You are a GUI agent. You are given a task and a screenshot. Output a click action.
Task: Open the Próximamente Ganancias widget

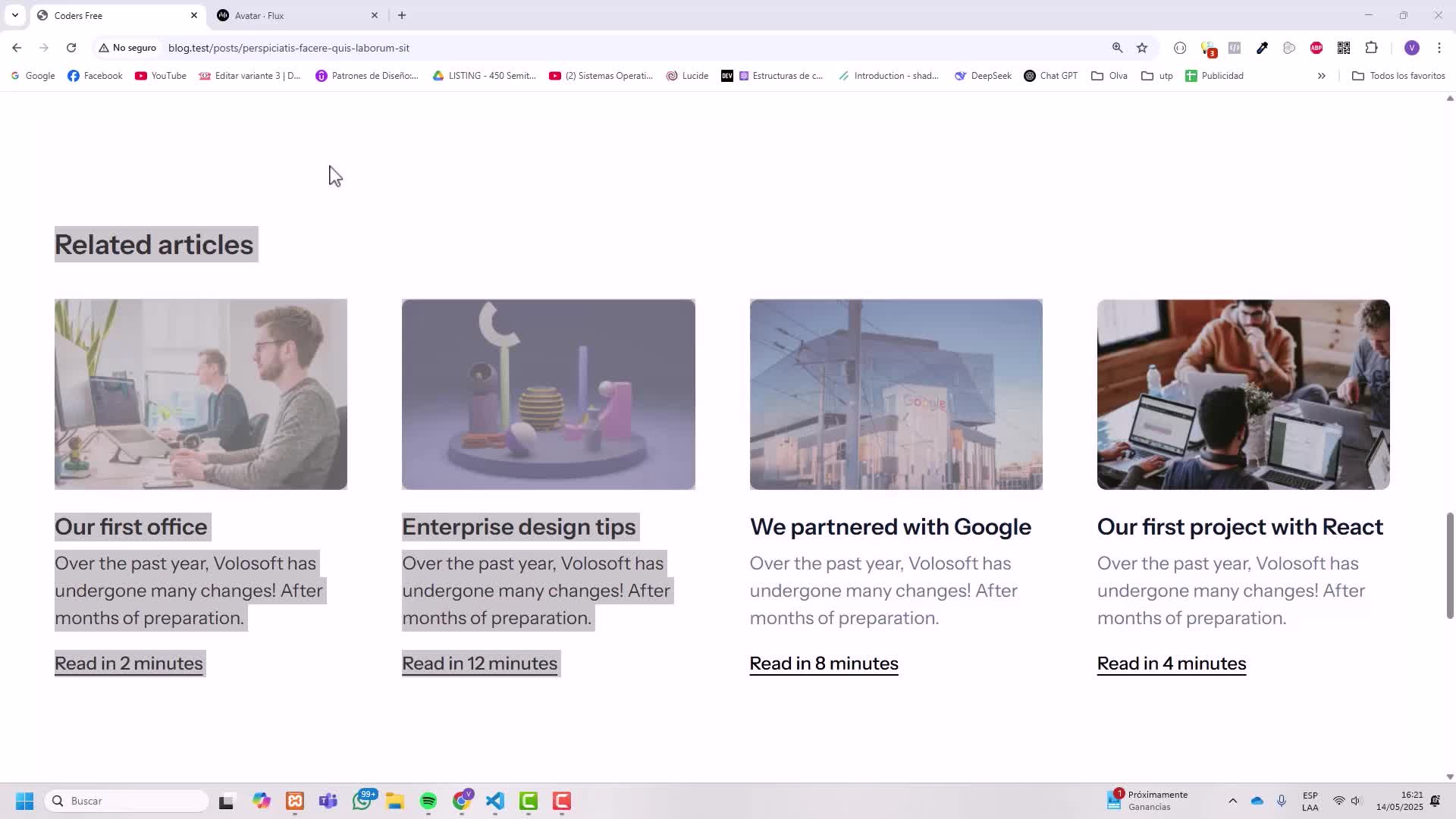(x=1147, y=801)
